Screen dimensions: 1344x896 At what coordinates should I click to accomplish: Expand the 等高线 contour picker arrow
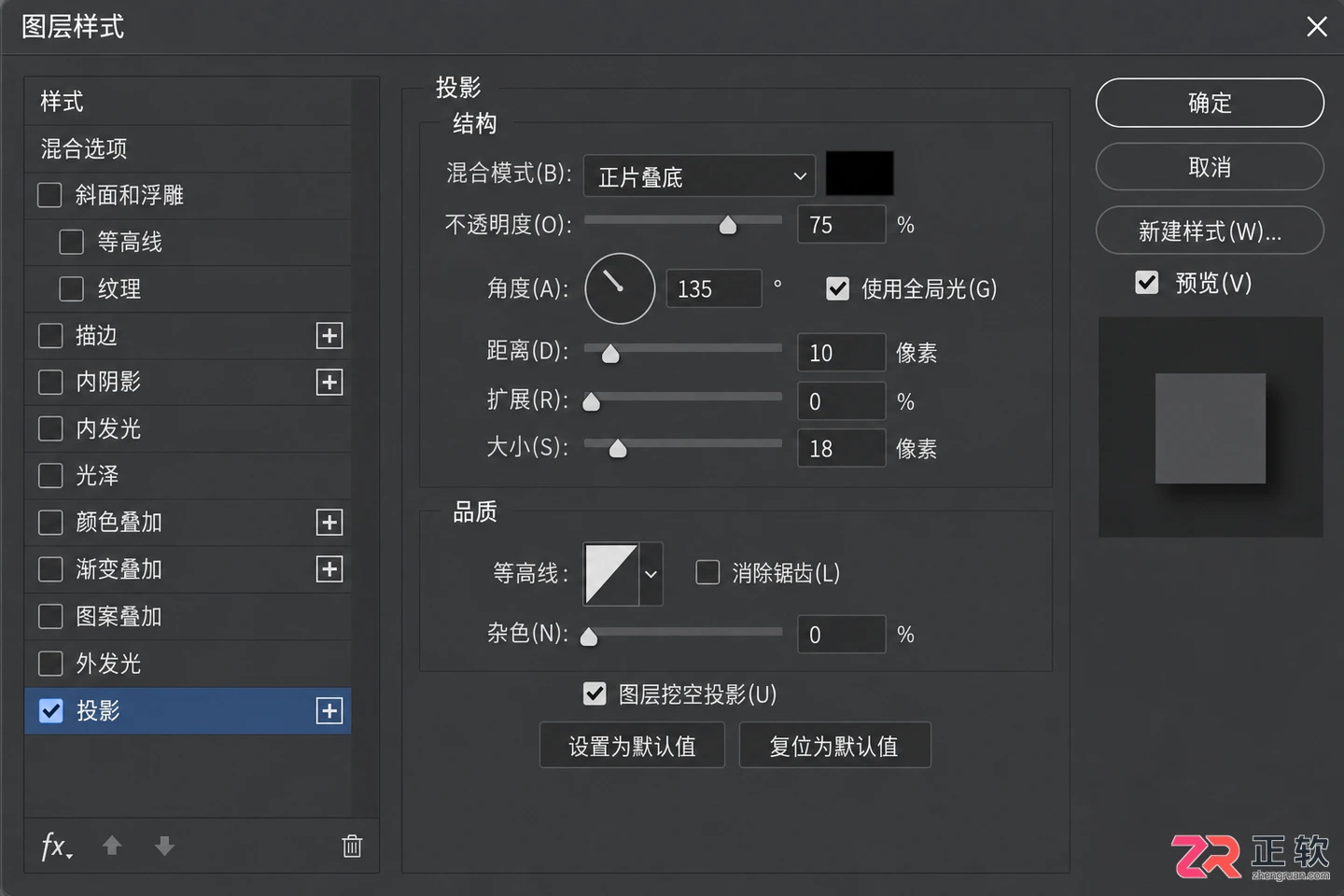pos(651,574)
